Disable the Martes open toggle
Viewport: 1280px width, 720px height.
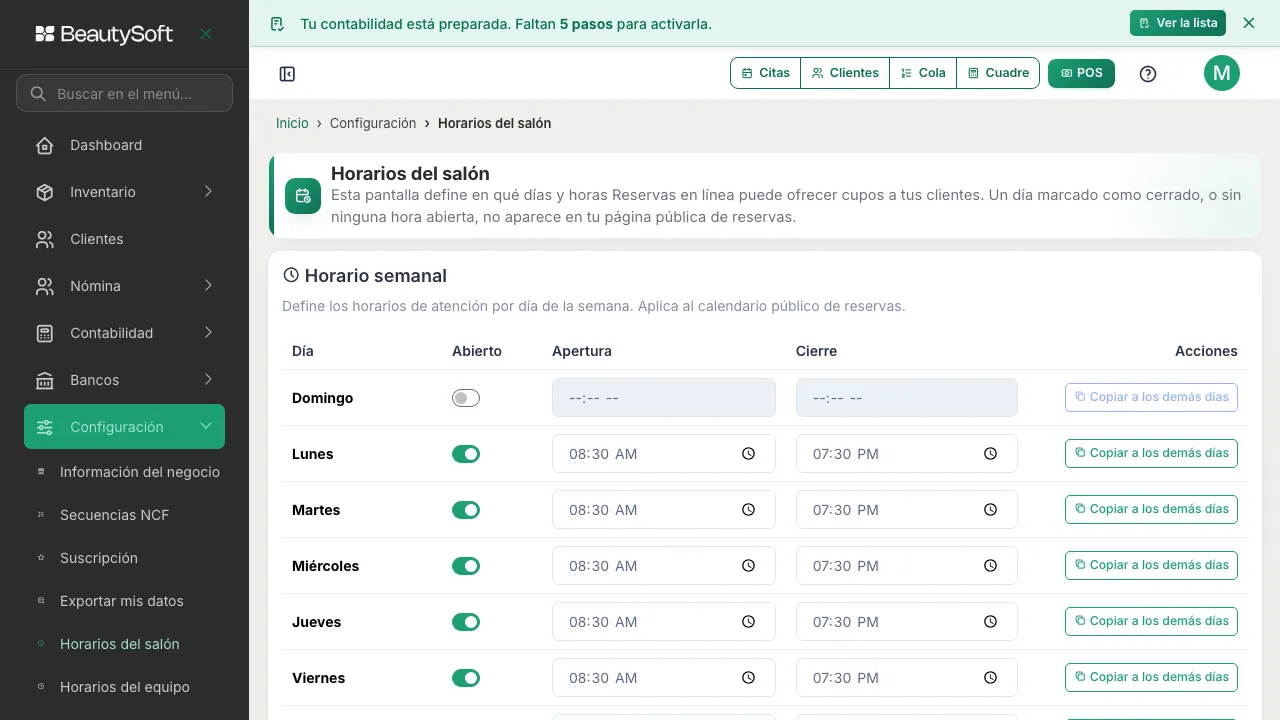(466, 510)
